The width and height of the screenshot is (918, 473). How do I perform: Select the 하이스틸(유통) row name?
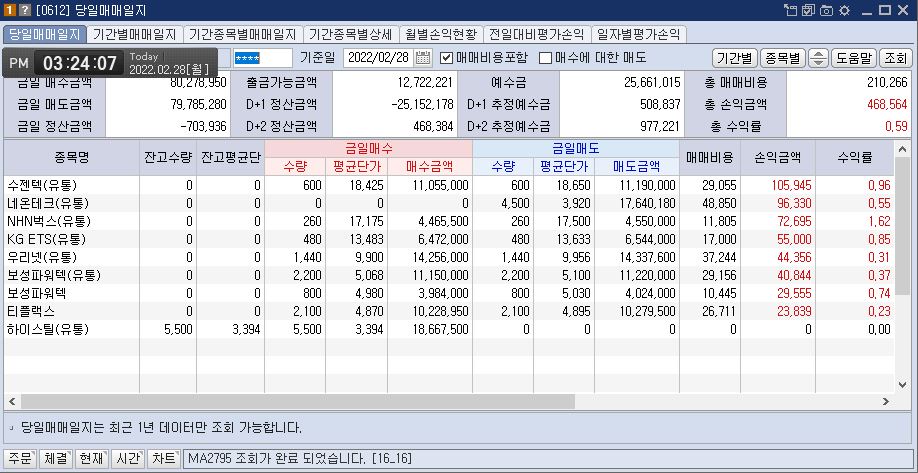point(48,329)
